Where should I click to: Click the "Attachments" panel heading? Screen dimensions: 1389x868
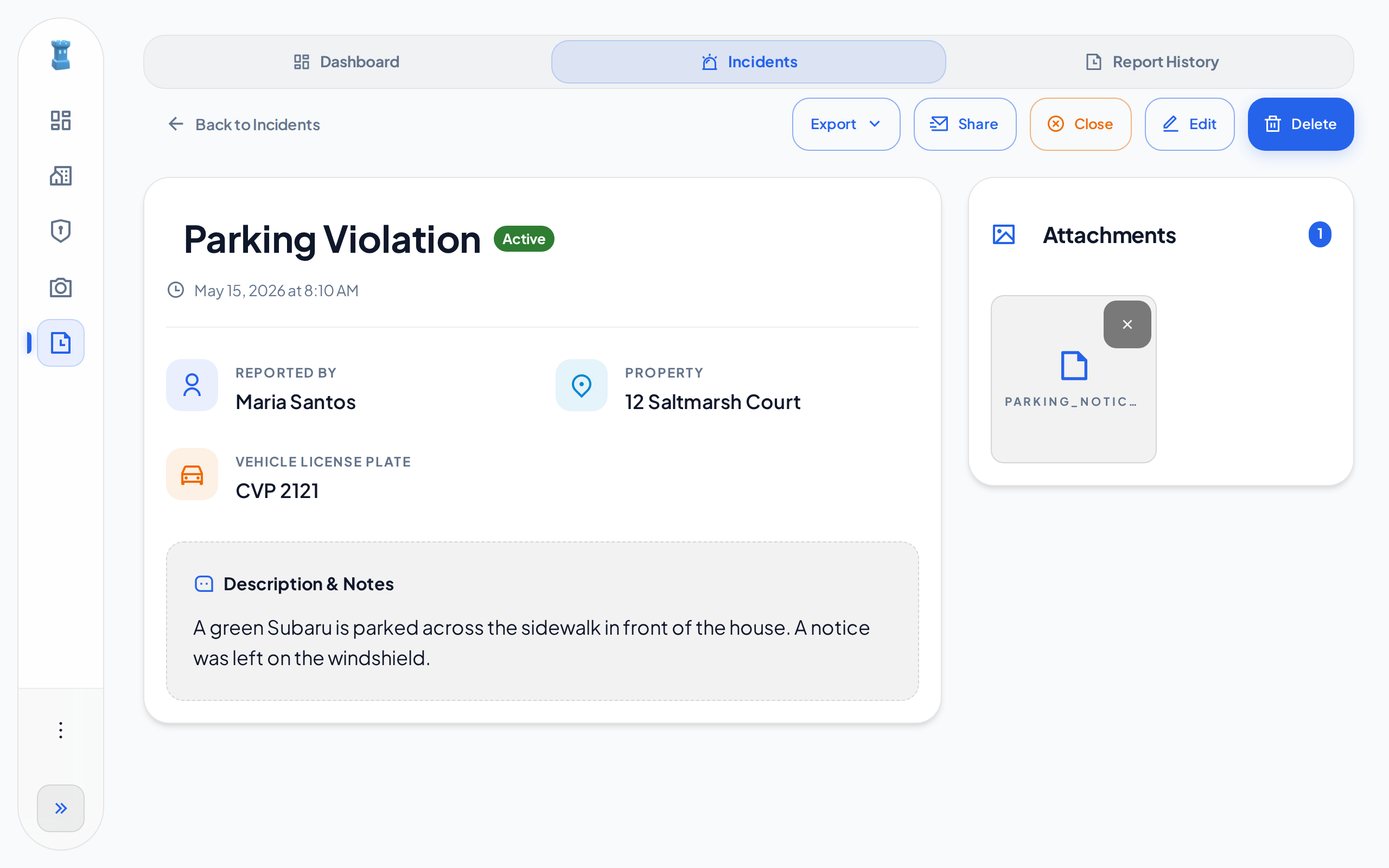click(x=1109, y=235)
